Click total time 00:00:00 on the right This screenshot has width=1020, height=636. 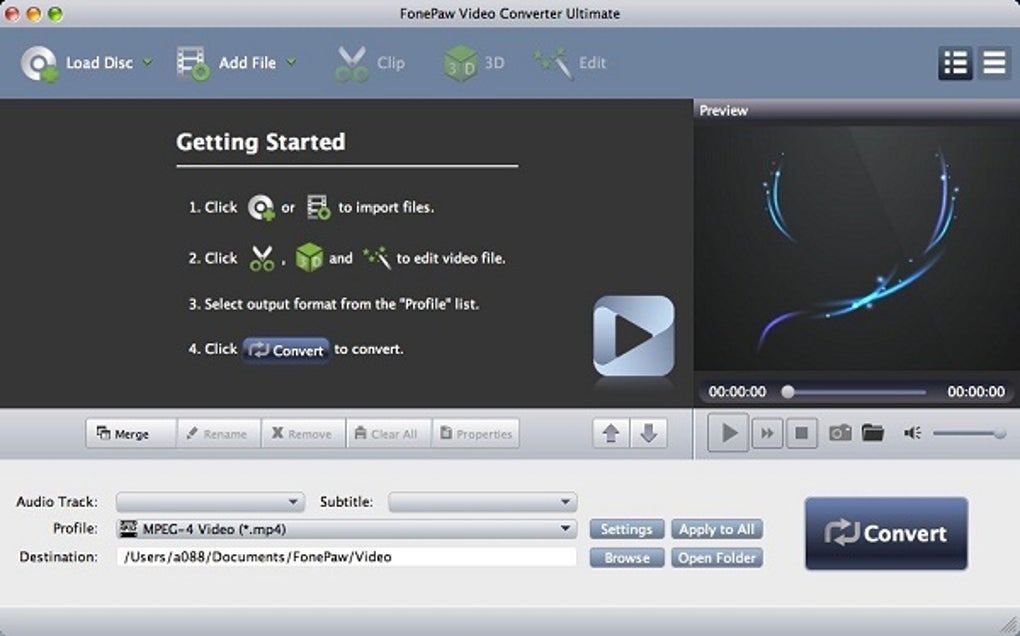[x=976, y=391]
